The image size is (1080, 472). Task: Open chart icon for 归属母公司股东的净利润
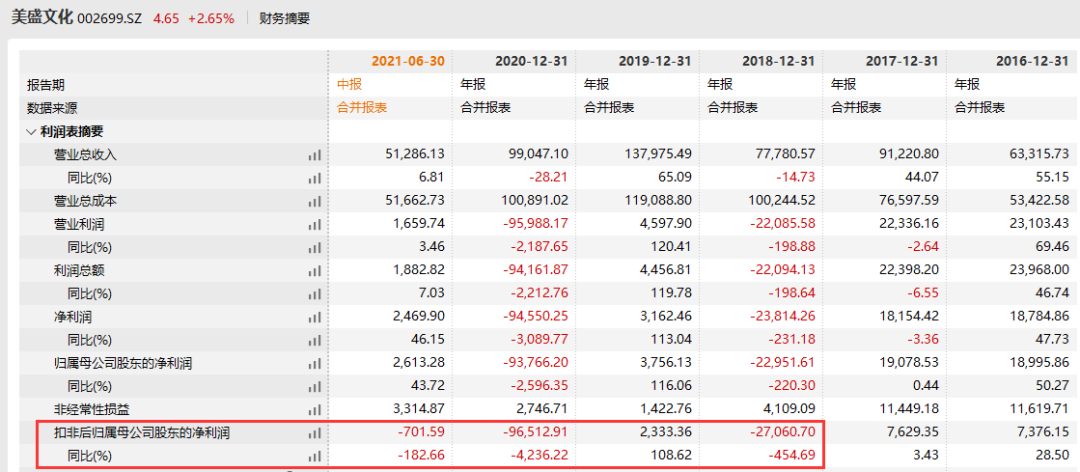(x=315, y=362)
